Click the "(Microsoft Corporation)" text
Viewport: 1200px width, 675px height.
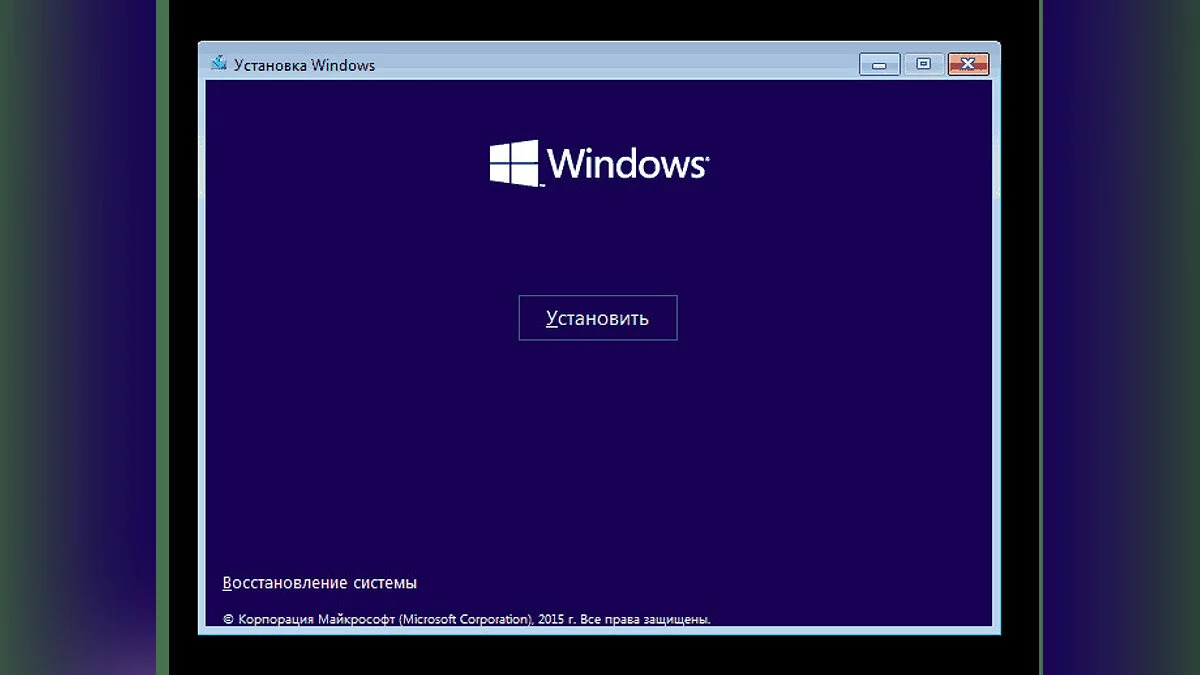(465, 619)
